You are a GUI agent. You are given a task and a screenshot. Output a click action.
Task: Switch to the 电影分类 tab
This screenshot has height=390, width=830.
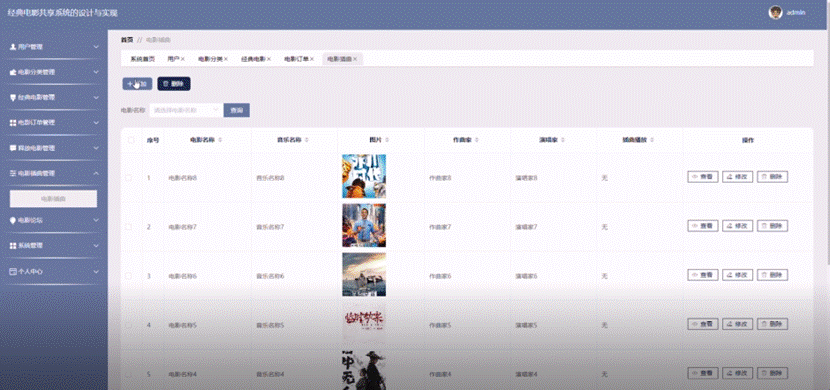[x=210, y=59]
